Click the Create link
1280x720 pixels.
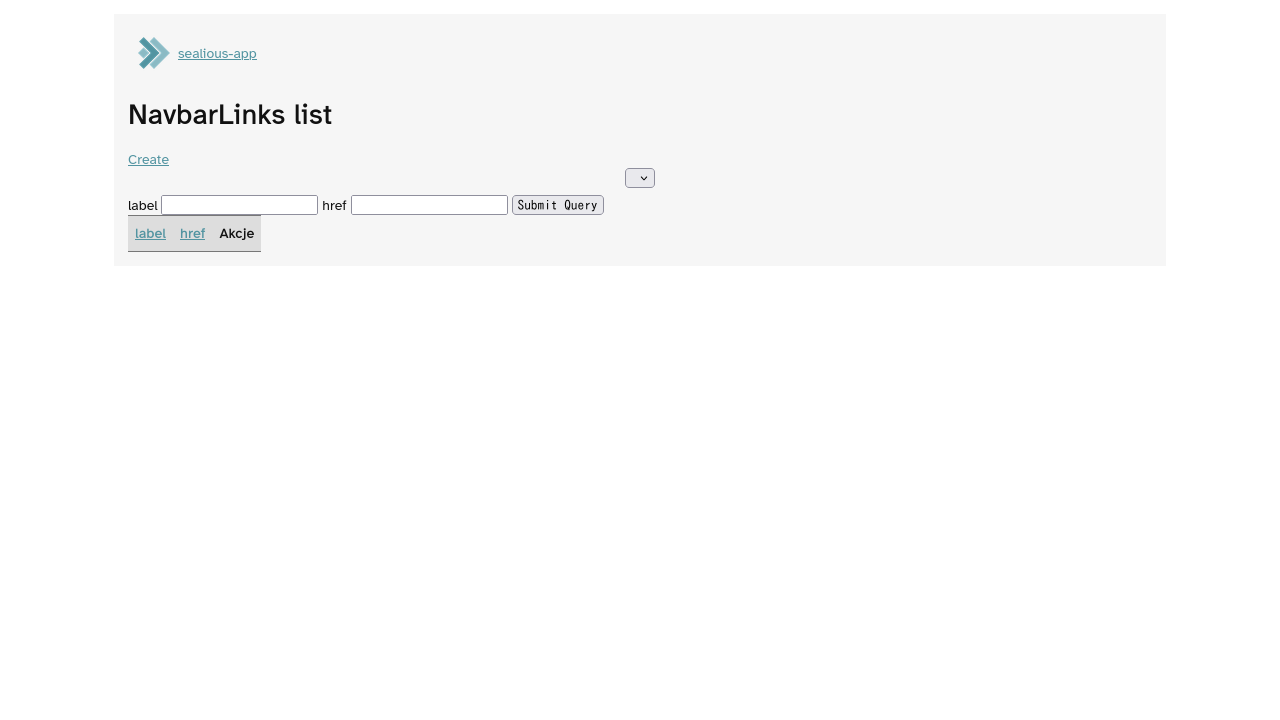tap(148, 160)
